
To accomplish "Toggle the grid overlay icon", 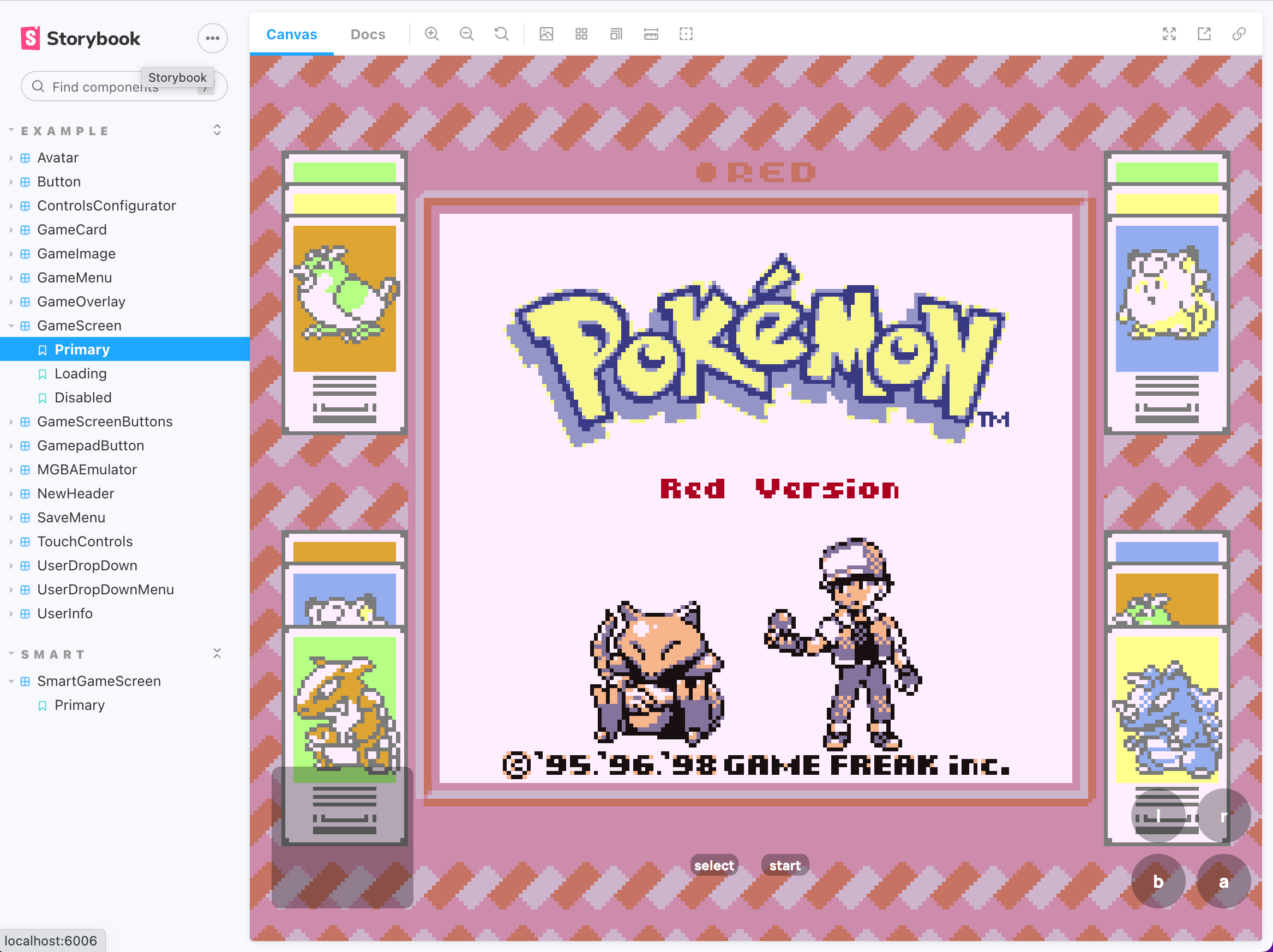I will 581,34.
